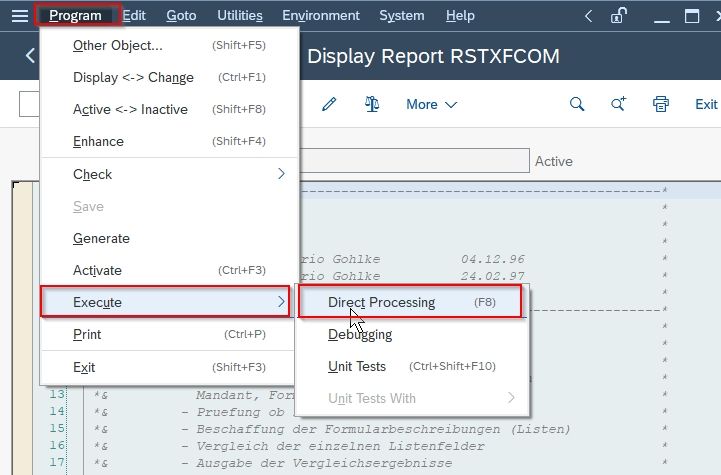Choose Exit from Program menu
Viewport: 721px width, 475px height.
(168, 367)
